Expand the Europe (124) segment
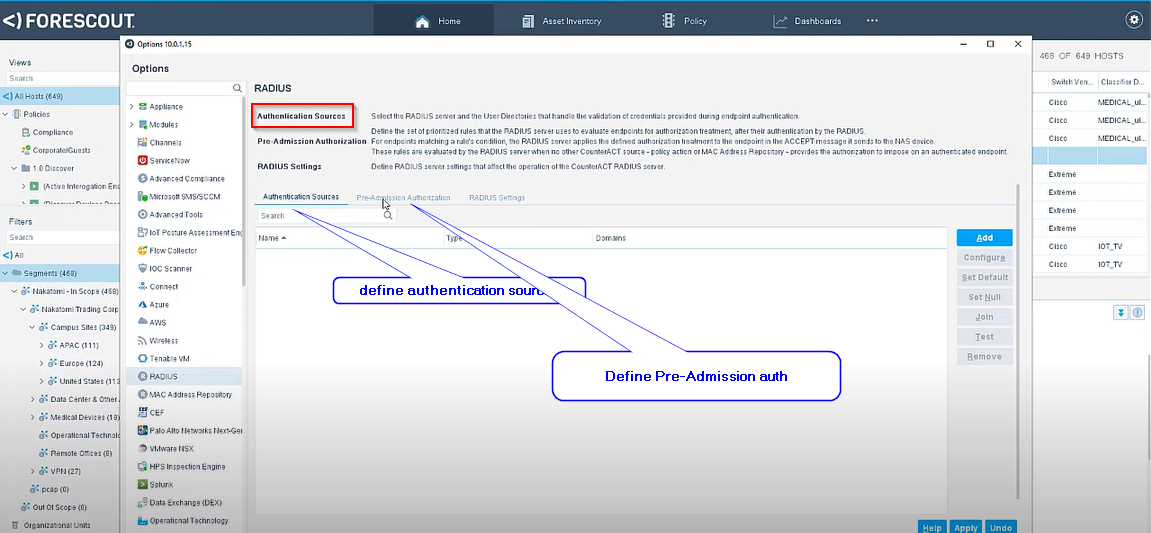The image size is (1151, 533). [x=41, y=363]
